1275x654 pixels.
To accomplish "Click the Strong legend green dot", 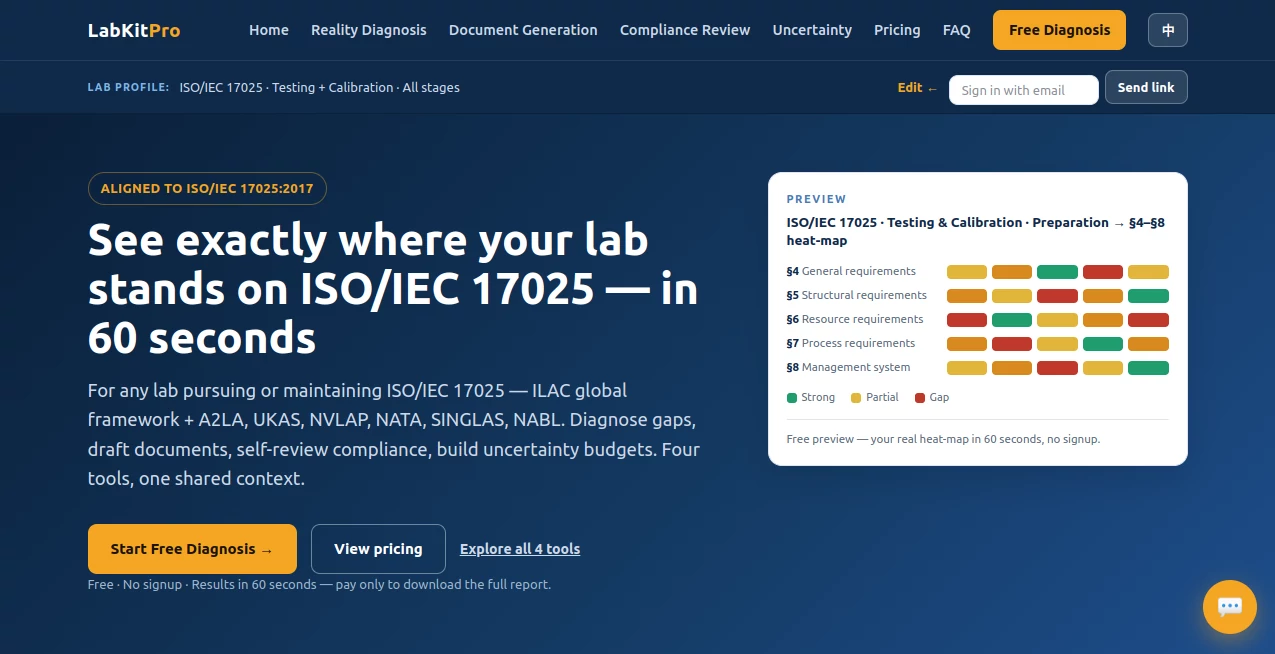I will [x=792, y=398].
